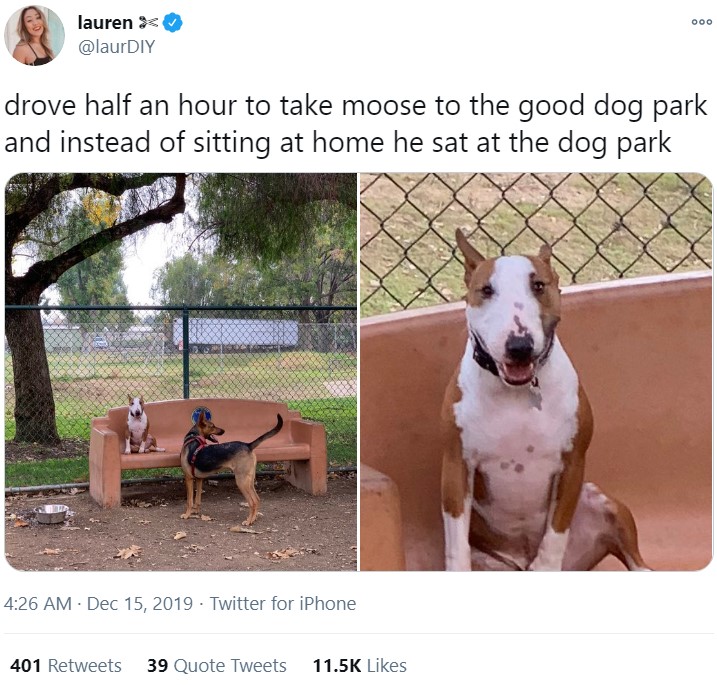The width and height of the screenshot is (717, 685).
Task: Click the word Retweets in stats
Action: point(85,666)
